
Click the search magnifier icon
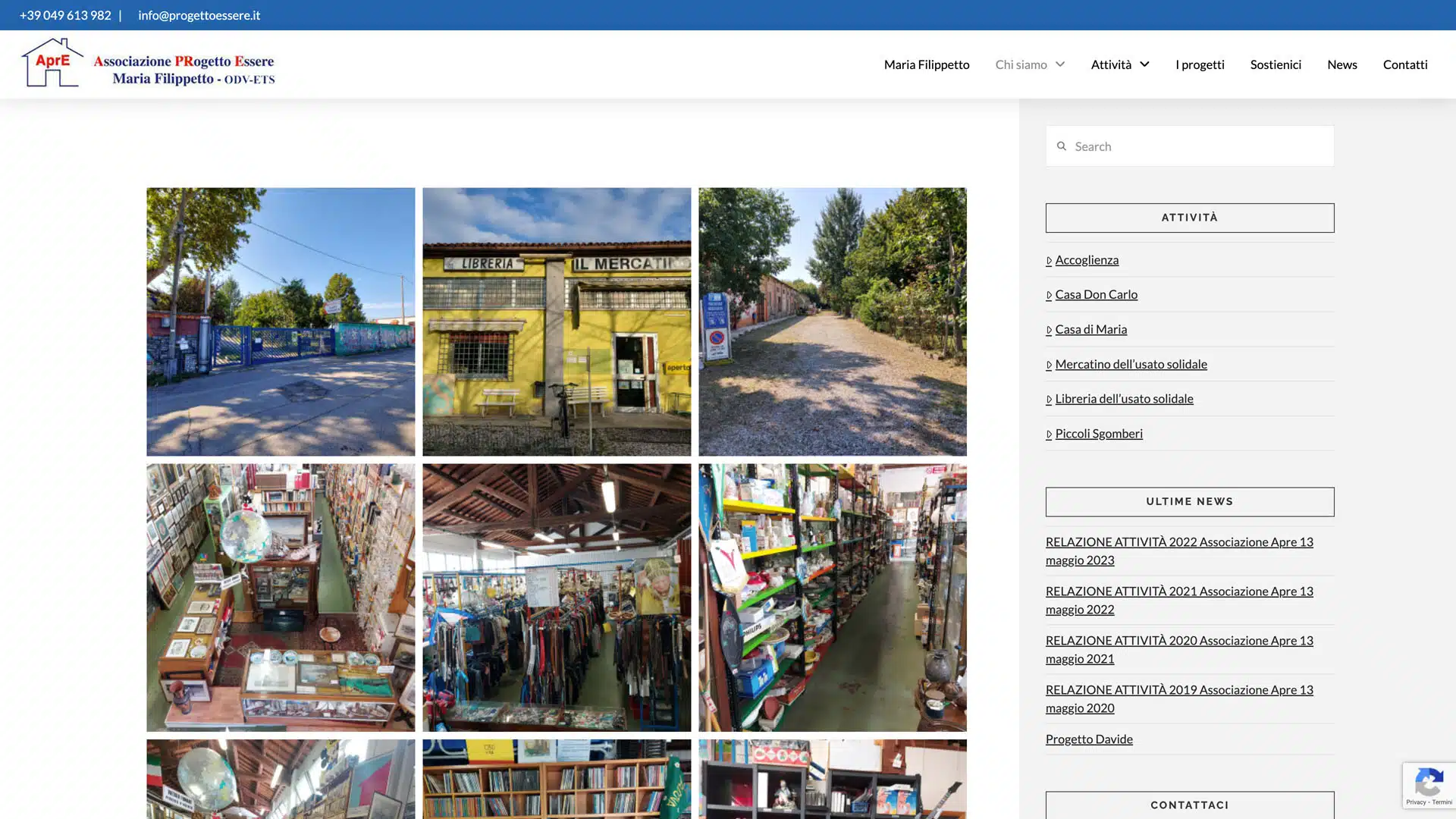click(x=1062, y=146)
